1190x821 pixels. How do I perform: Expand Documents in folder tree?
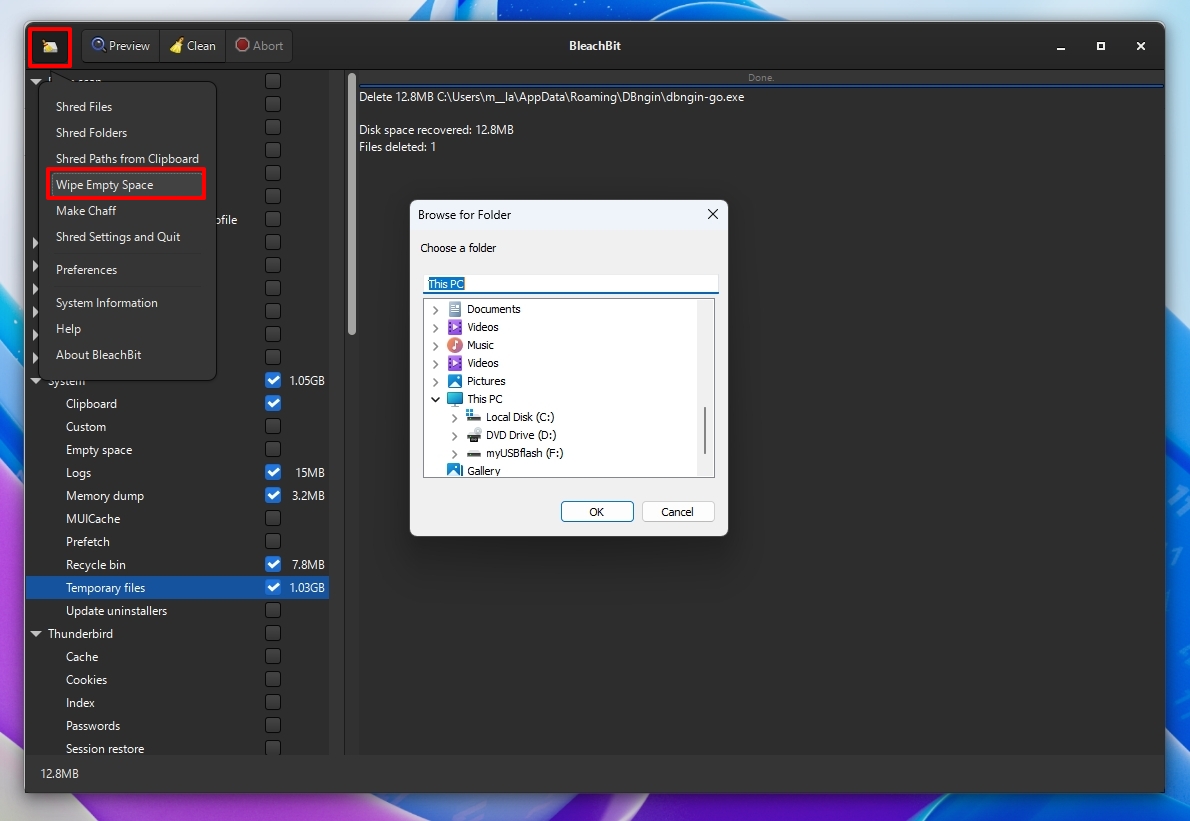[x=436, y=310]
